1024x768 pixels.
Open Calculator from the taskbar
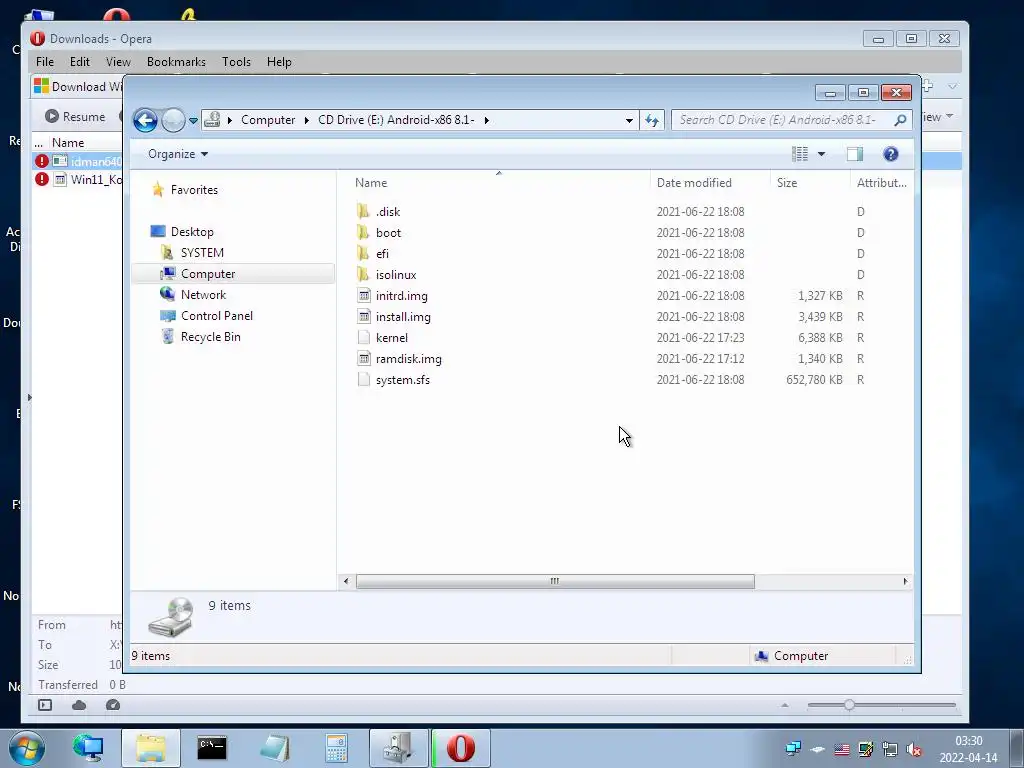pyautogui.click(x=336, y=748)
